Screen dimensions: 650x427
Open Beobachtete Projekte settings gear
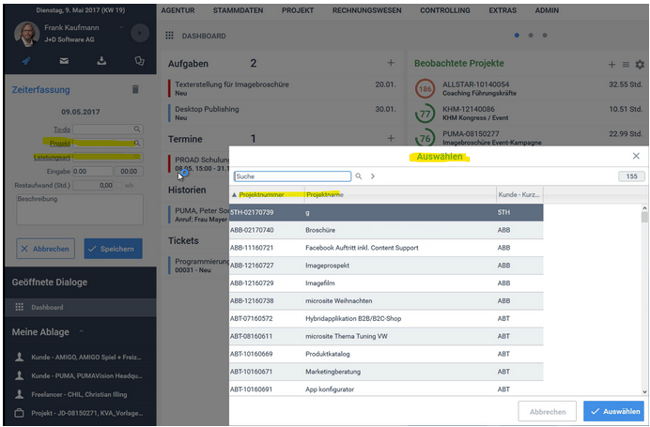coord(640,64)
